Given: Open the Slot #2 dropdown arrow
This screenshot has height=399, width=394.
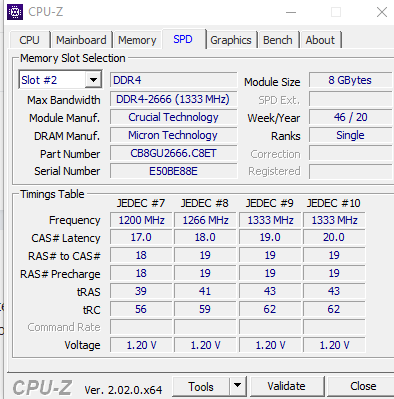Looking at the screenshot, I should pos(93,80).
